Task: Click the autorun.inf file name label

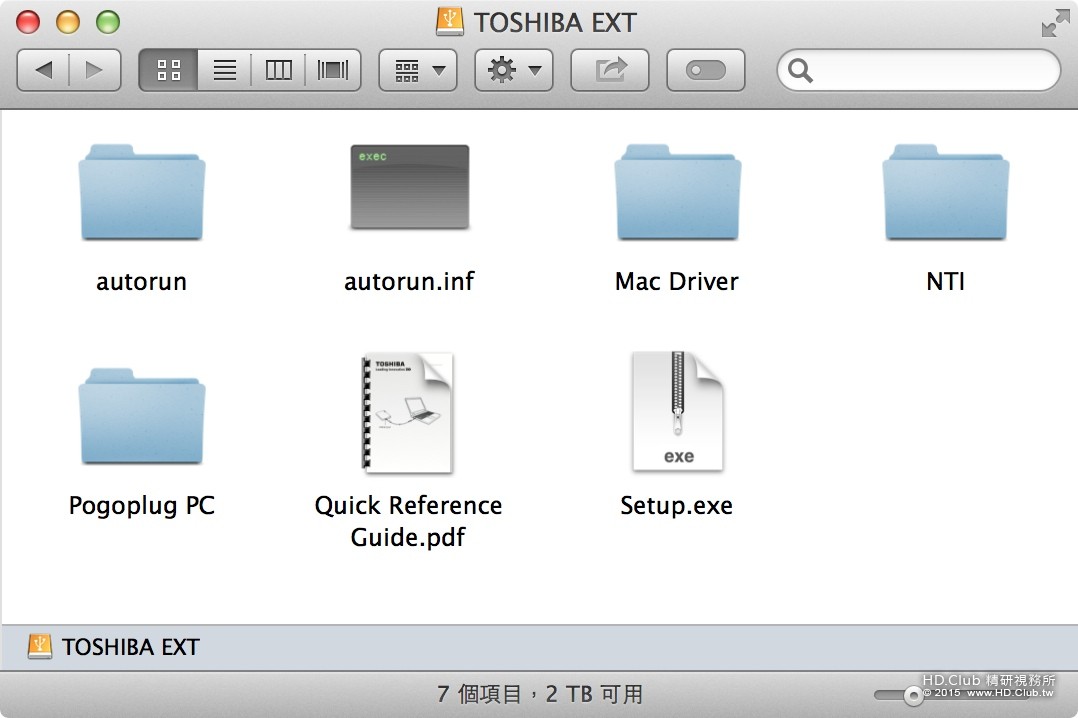Action: [409, 281]
